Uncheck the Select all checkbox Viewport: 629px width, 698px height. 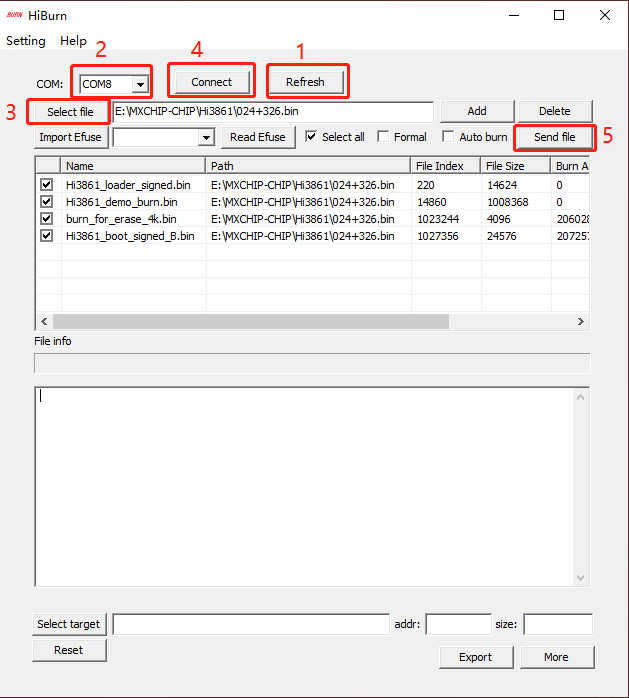click(311, 137)
